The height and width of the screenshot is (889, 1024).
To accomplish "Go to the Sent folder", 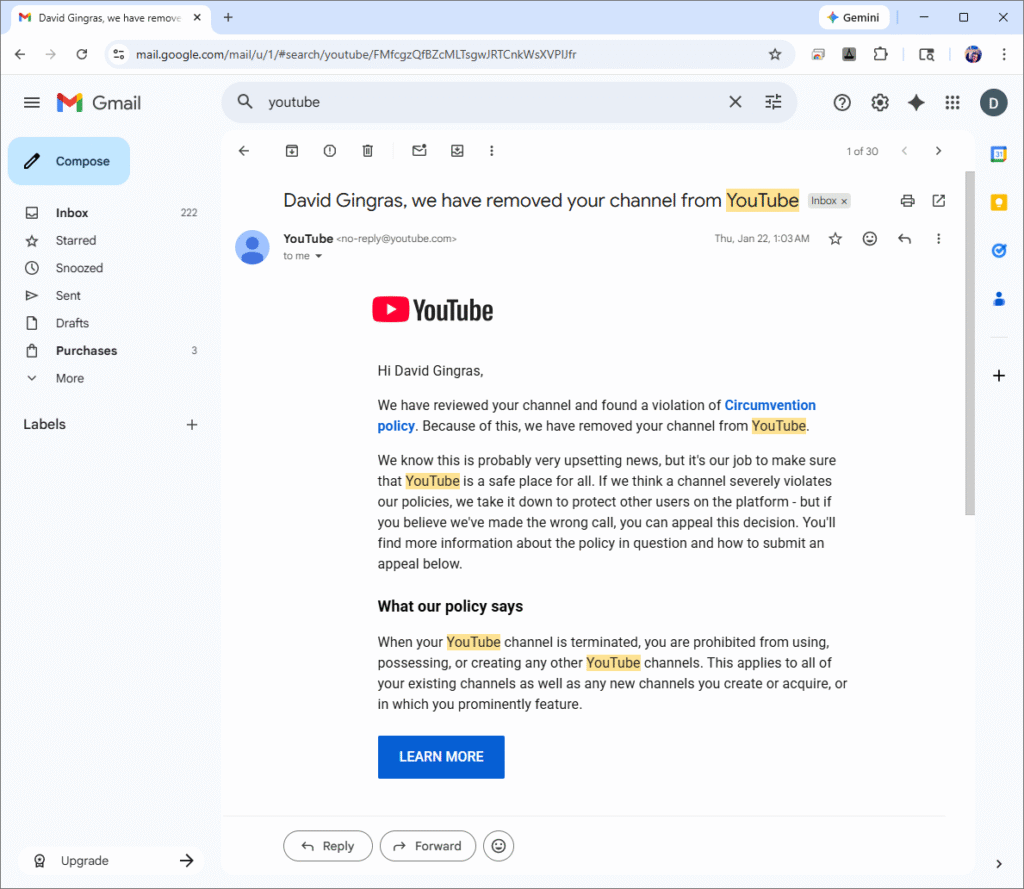I will pyautogui.click(x=68, y=296).
